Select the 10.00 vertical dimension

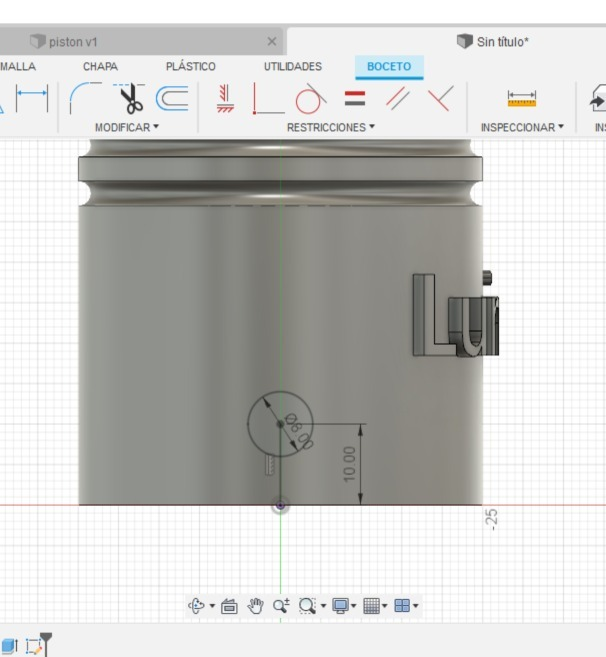349,464
